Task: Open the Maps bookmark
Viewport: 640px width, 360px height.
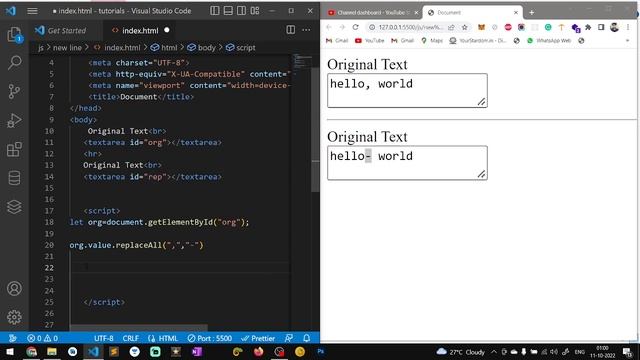Action: [x=432, y=40]
